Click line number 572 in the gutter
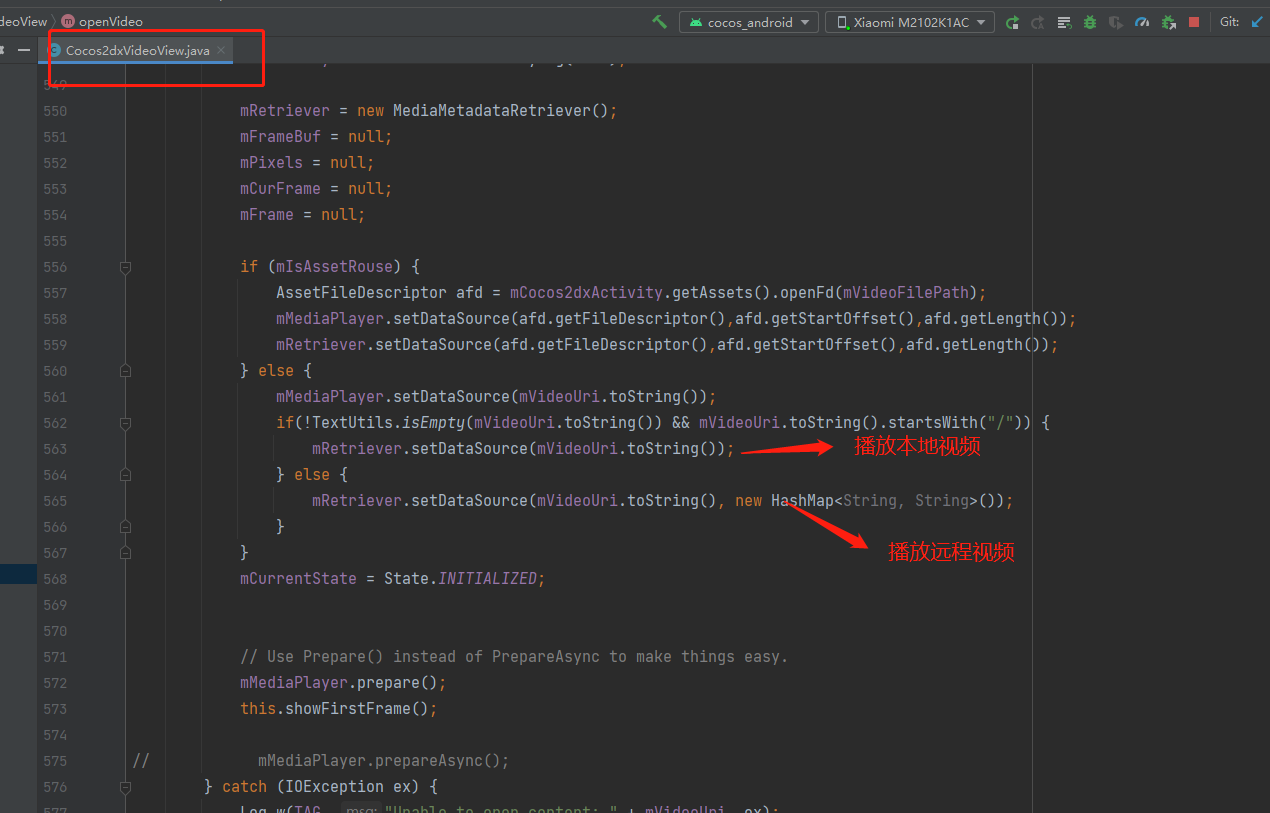Image resolution: width=1270 pixels, height=813 pixels. pyautogui.click(x=55, y=683)
